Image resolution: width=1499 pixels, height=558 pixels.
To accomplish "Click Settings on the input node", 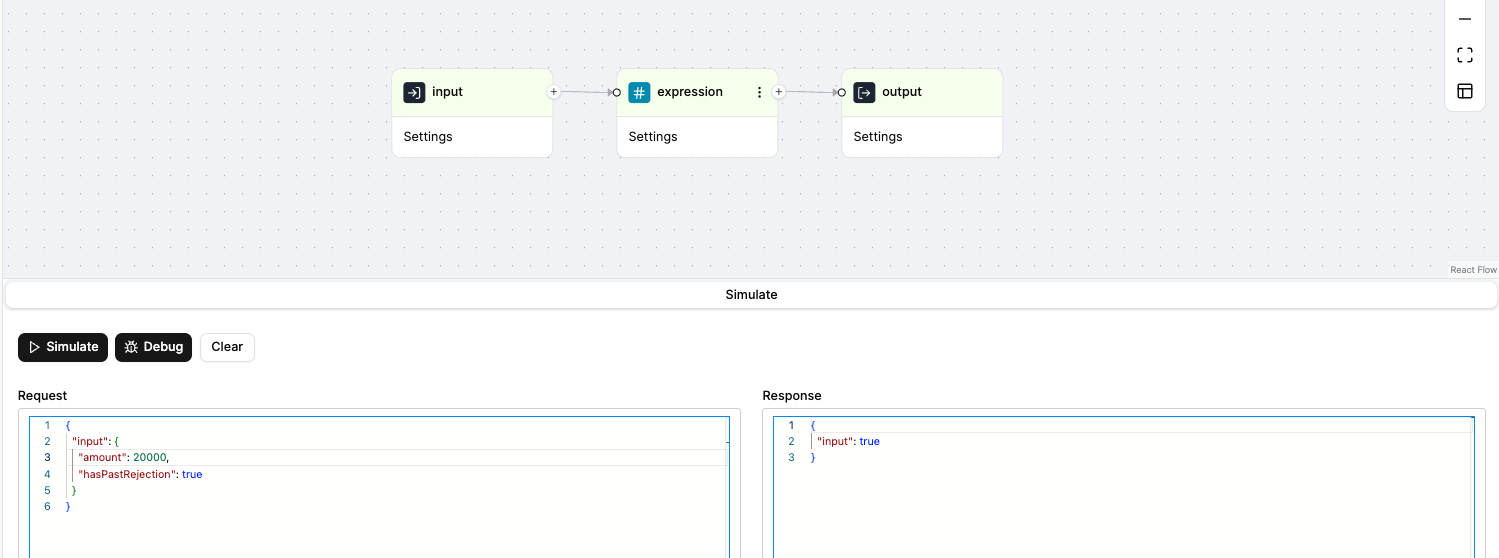I will click(428, 137).
